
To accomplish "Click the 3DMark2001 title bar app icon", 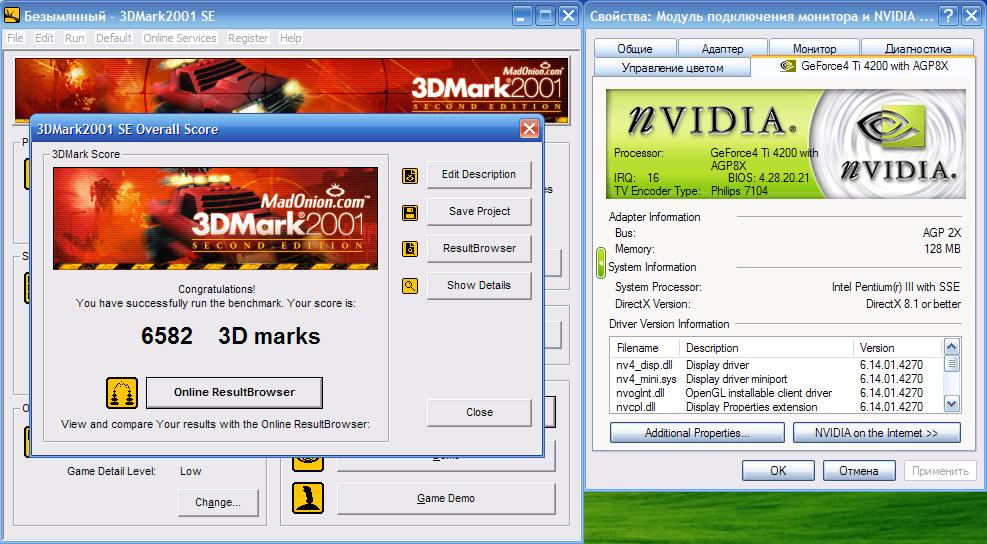I will tap(11, 15).
